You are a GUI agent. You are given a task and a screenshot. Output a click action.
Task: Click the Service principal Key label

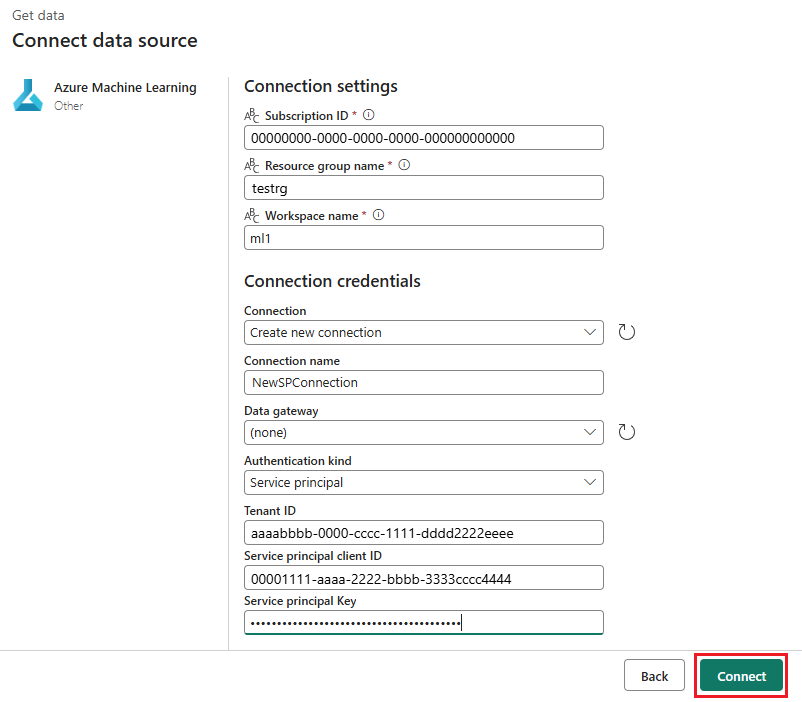point(300,601)
